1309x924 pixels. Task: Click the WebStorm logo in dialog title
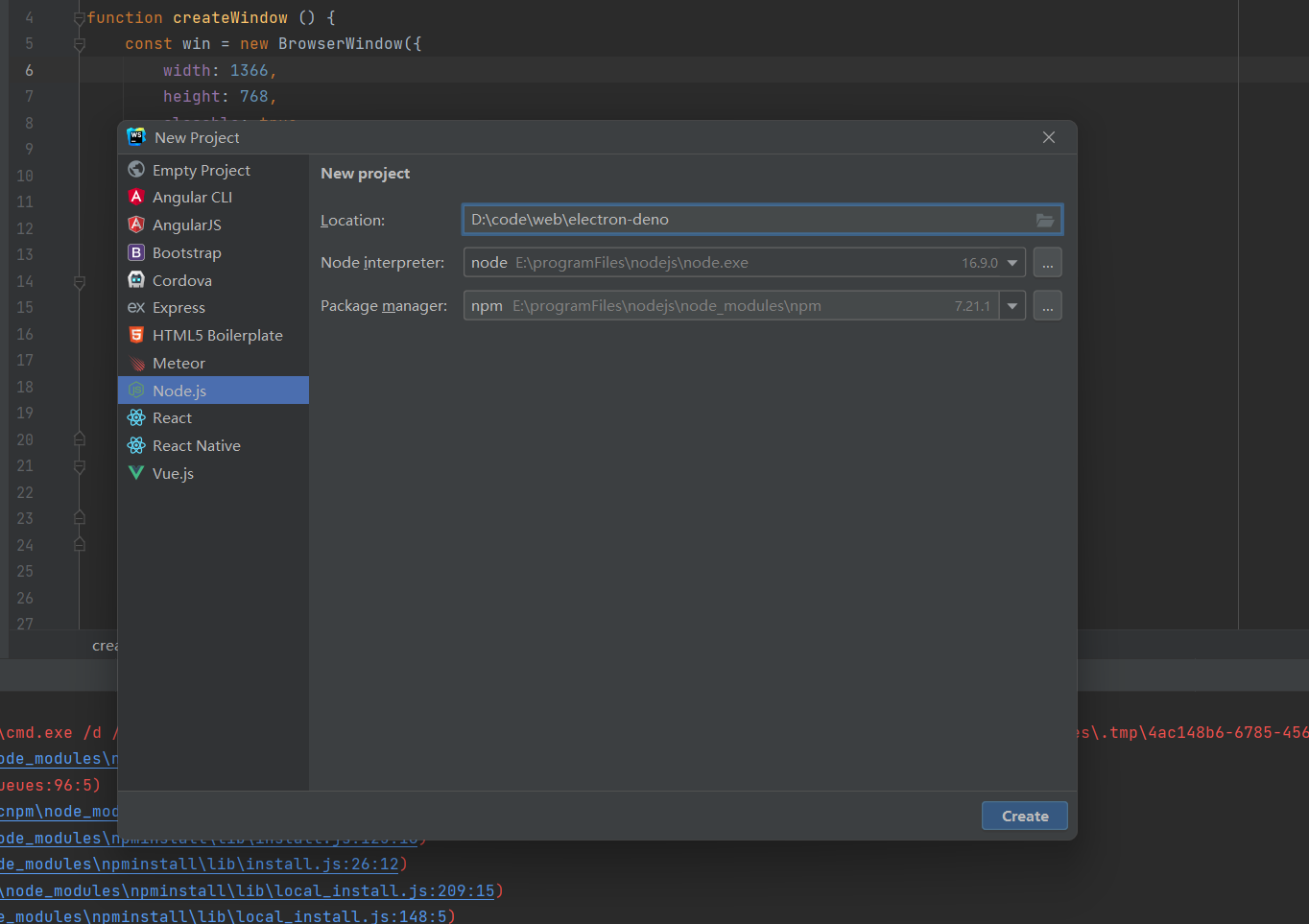coord(136,137)
